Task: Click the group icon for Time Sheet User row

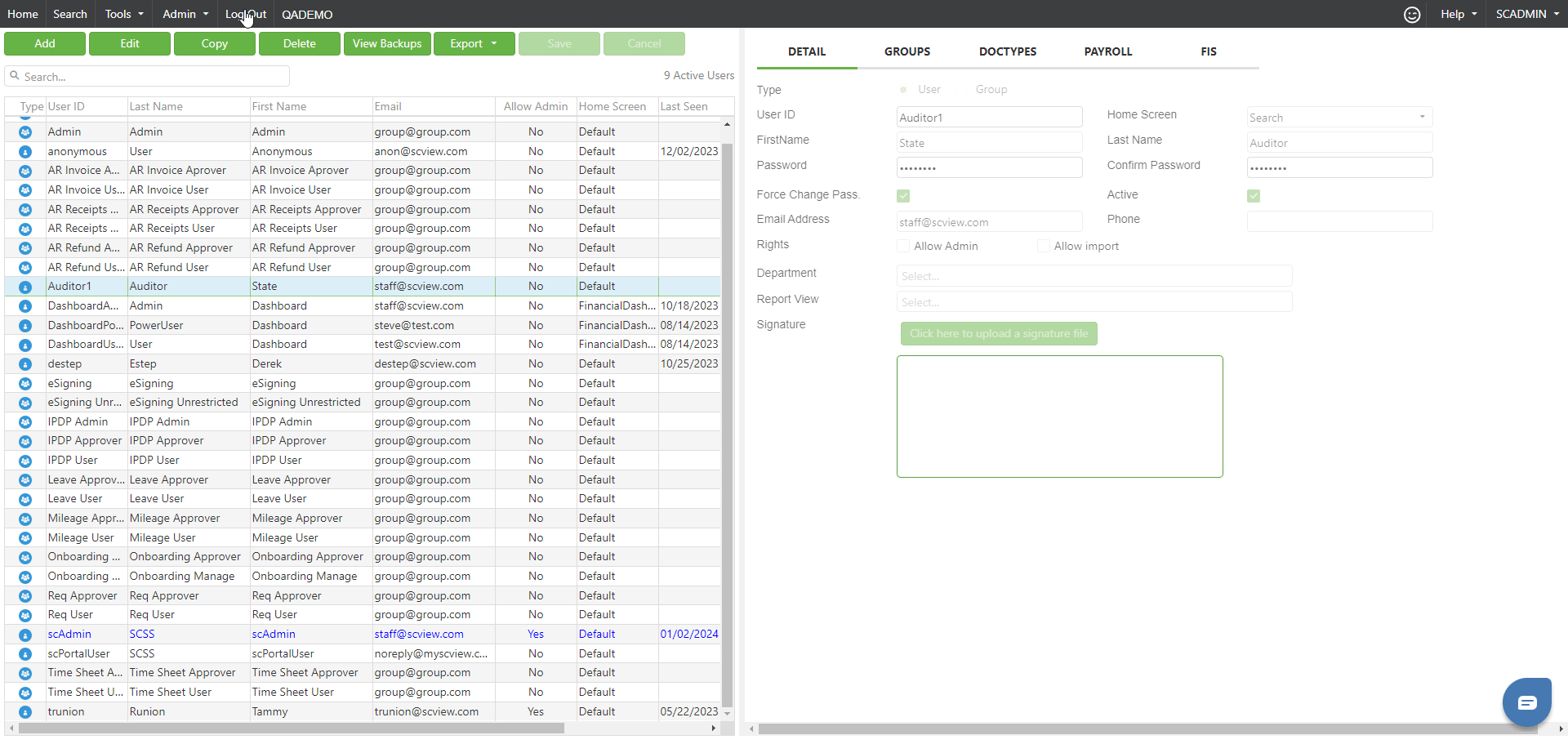Action: [x=25, y=693]
